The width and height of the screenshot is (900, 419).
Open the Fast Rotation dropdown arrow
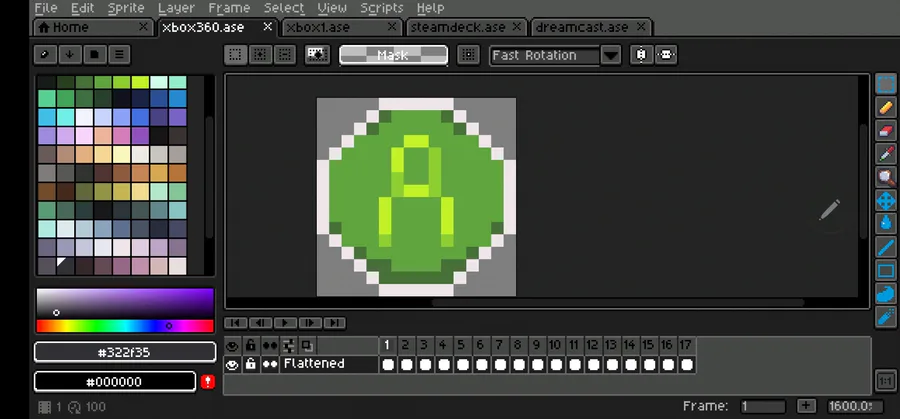[611, 55]
